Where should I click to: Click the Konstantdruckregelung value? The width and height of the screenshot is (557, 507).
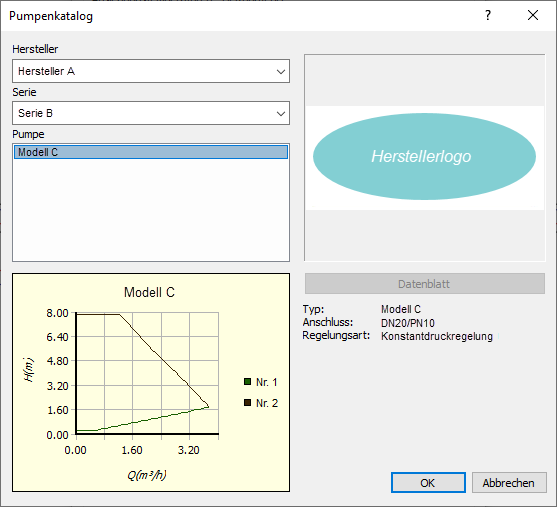point(437,336)
